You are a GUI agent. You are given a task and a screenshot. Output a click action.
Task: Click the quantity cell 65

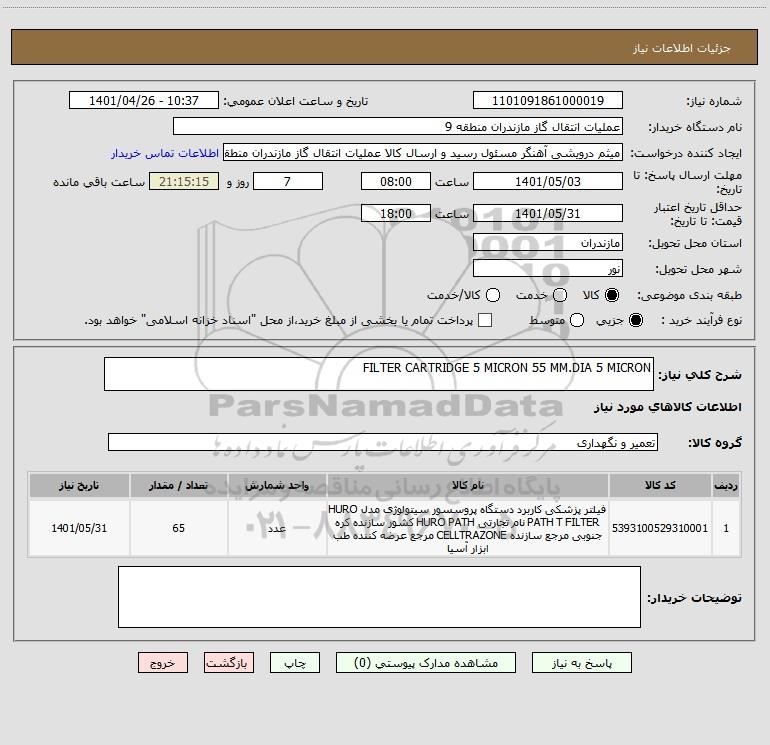178,528
